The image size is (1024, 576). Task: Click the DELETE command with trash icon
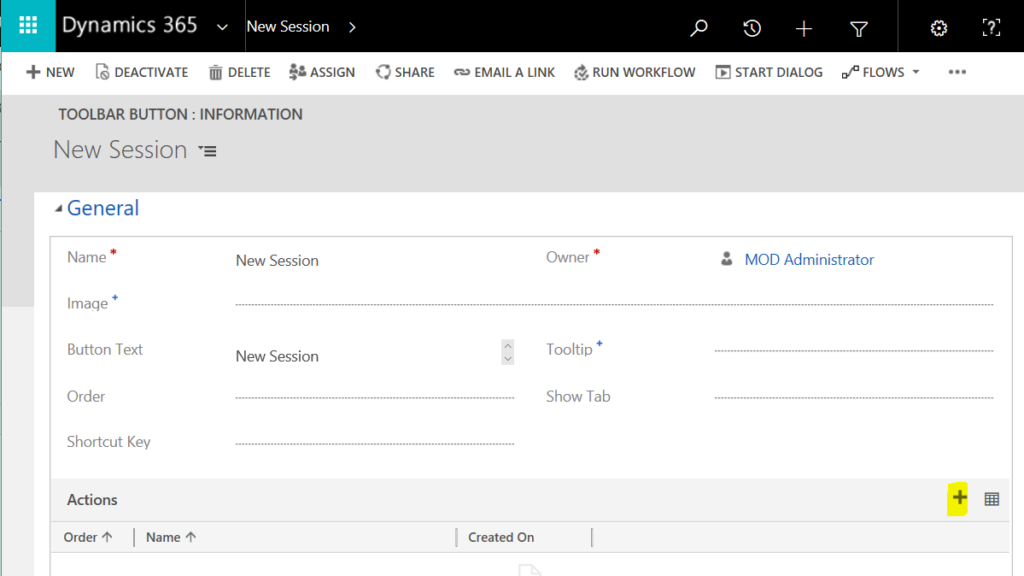pyautogui.click(x=239, y=72)
